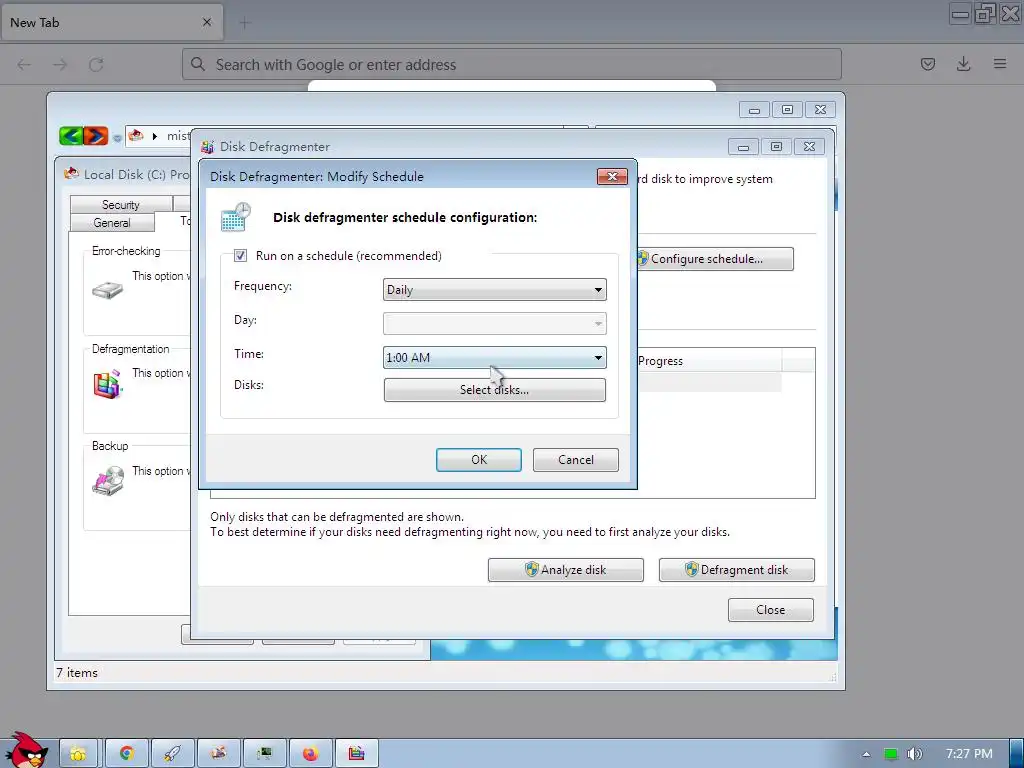The image size is (1024, 768).
Task: Uncheck Run on a schedule checkbox
Action: click(240, 255)
